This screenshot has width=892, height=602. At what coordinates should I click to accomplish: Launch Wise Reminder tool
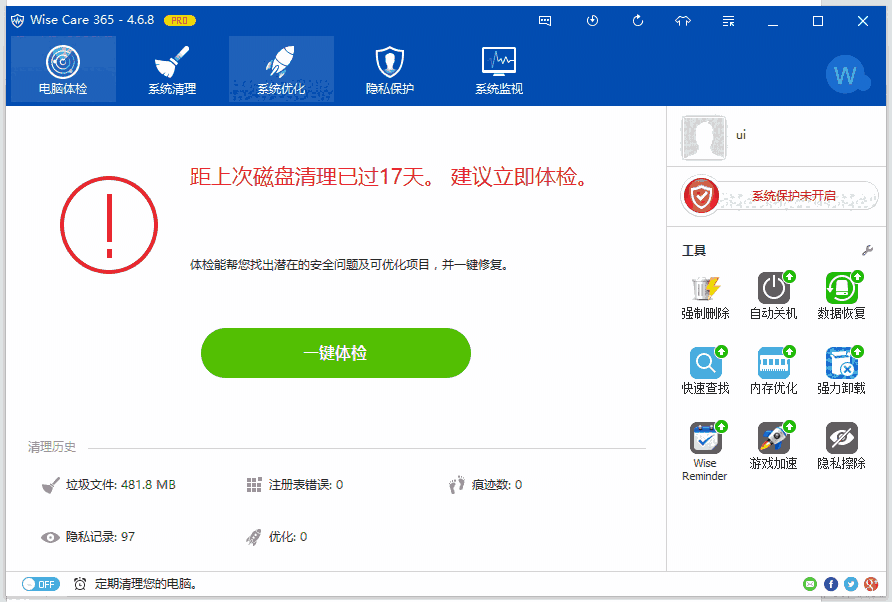pos(705,452)
